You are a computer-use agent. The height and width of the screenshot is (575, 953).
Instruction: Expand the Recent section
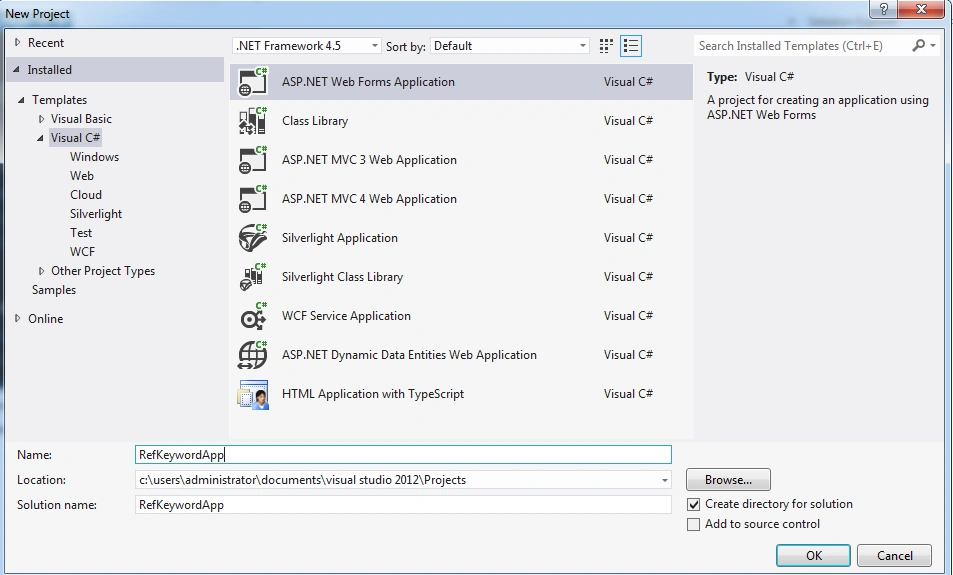[x=17, y=43]
